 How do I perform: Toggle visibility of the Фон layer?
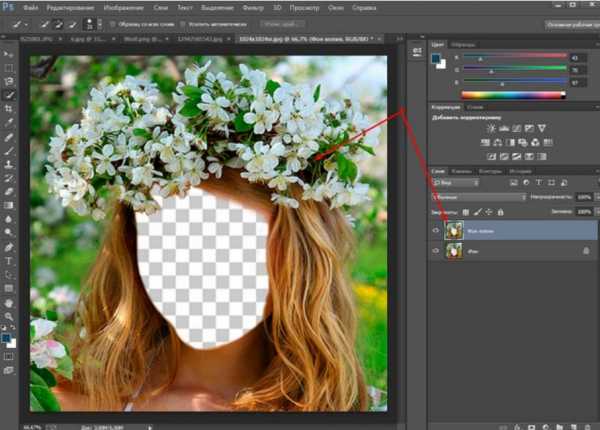[x=435, y=251]
